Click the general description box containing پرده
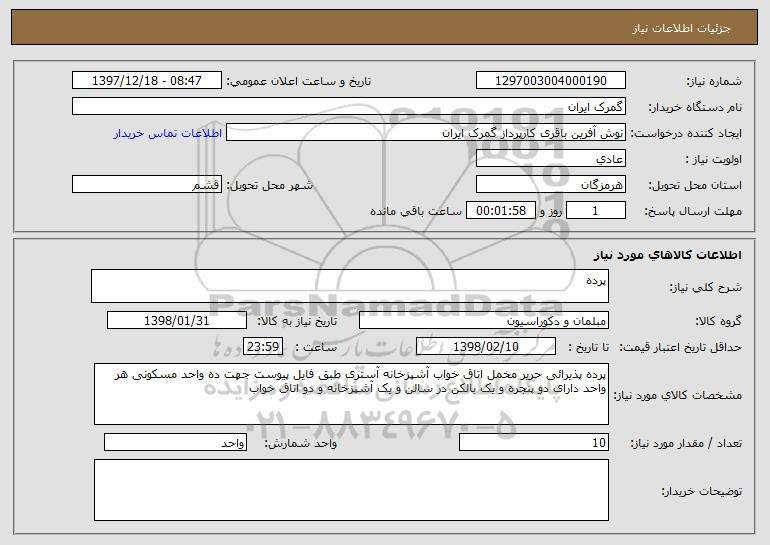 point(350,286)
